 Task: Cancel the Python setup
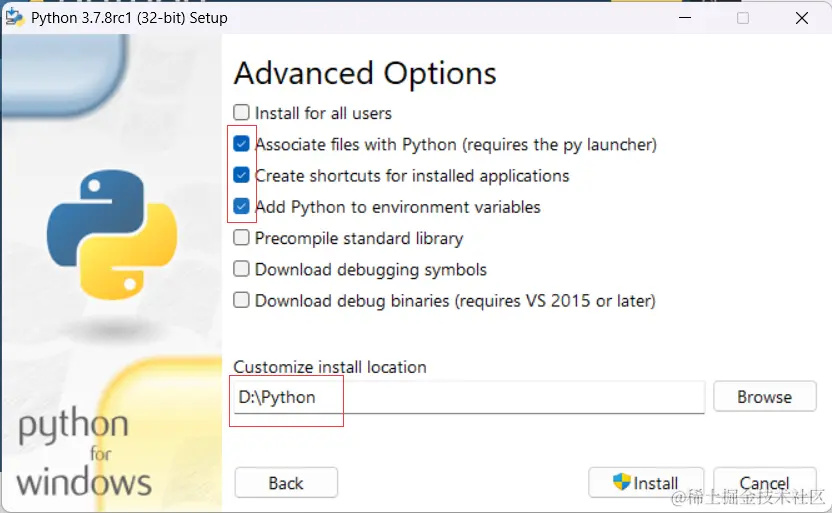coord(765,483)
